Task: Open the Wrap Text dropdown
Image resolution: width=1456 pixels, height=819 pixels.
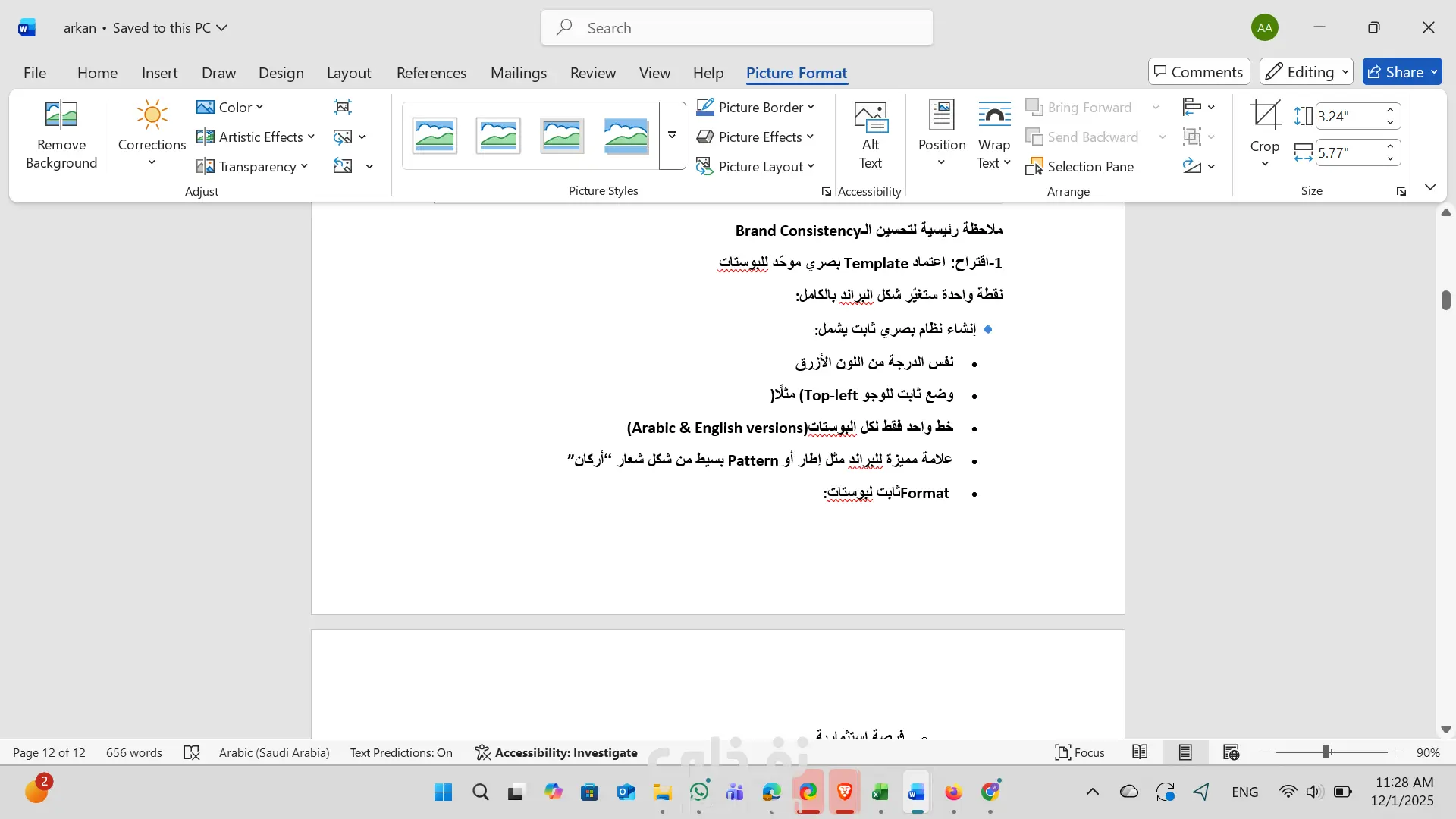Action: 993,135
